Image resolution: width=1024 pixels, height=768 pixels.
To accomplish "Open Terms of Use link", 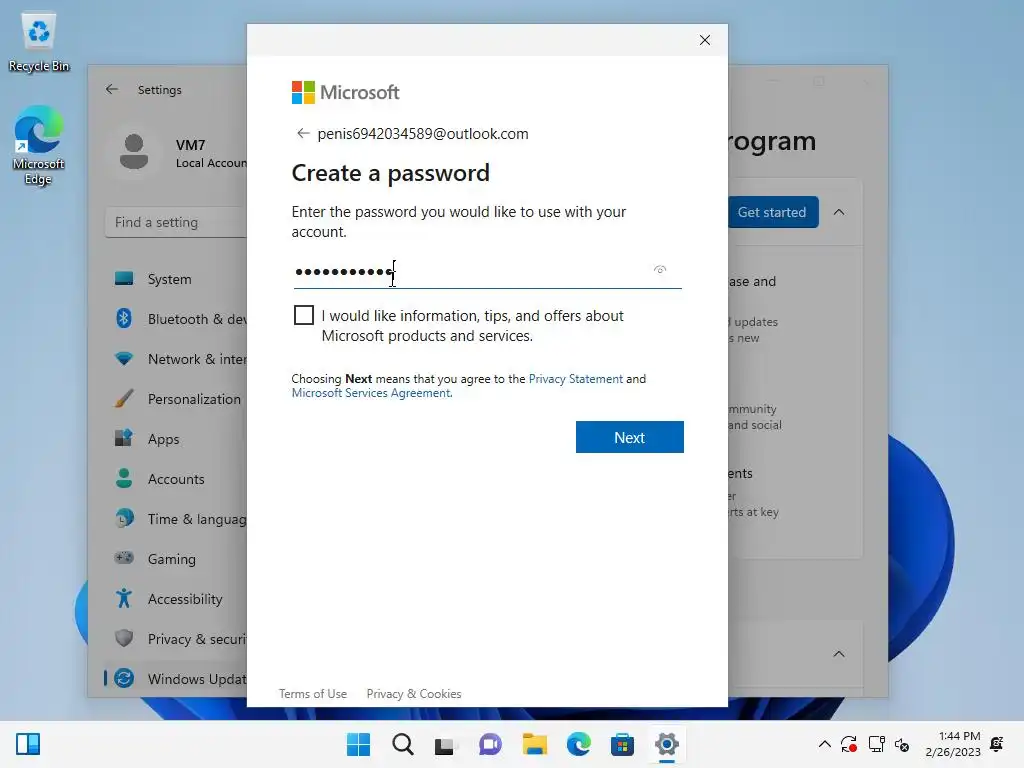I will (313, 694).
